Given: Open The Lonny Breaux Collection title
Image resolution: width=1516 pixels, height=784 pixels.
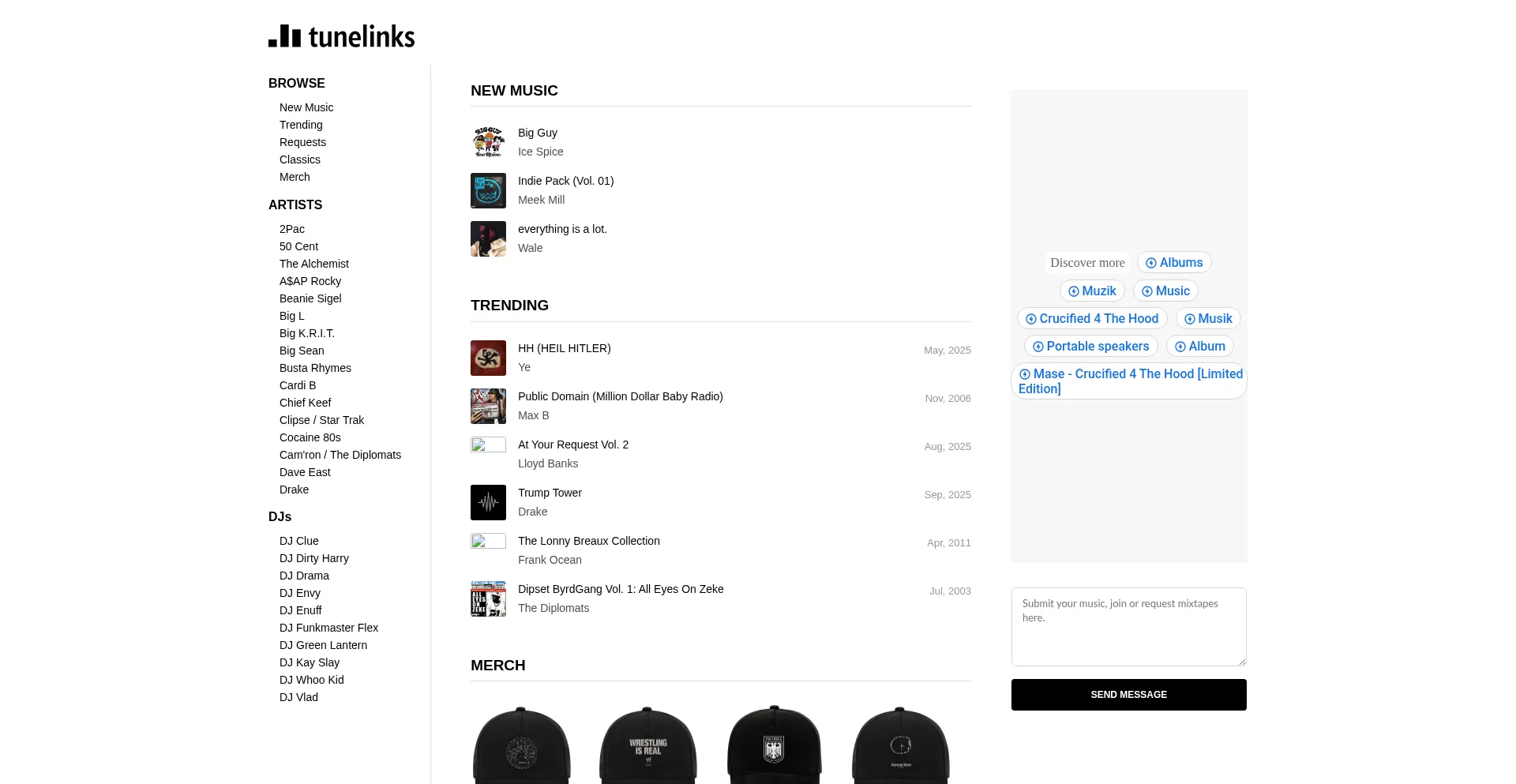Looking at the screenshot, I should pos(589,541).
